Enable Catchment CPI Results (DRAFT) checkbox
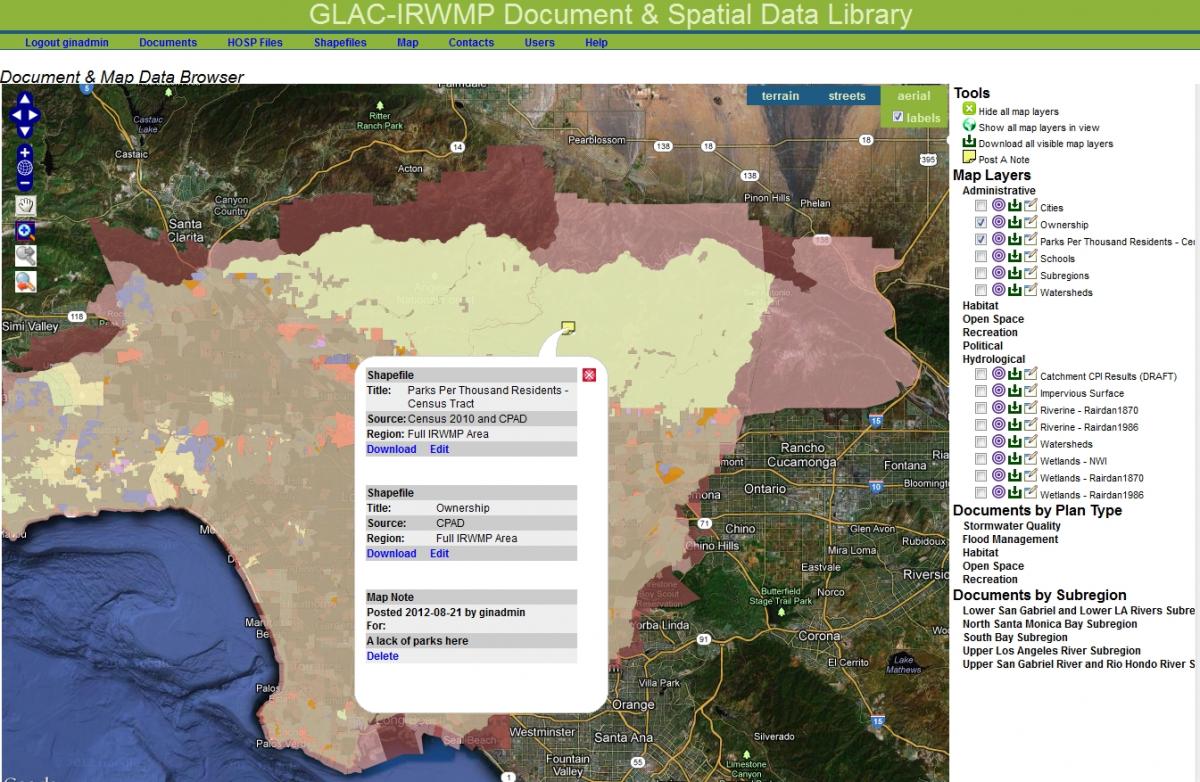 (981, 375)
